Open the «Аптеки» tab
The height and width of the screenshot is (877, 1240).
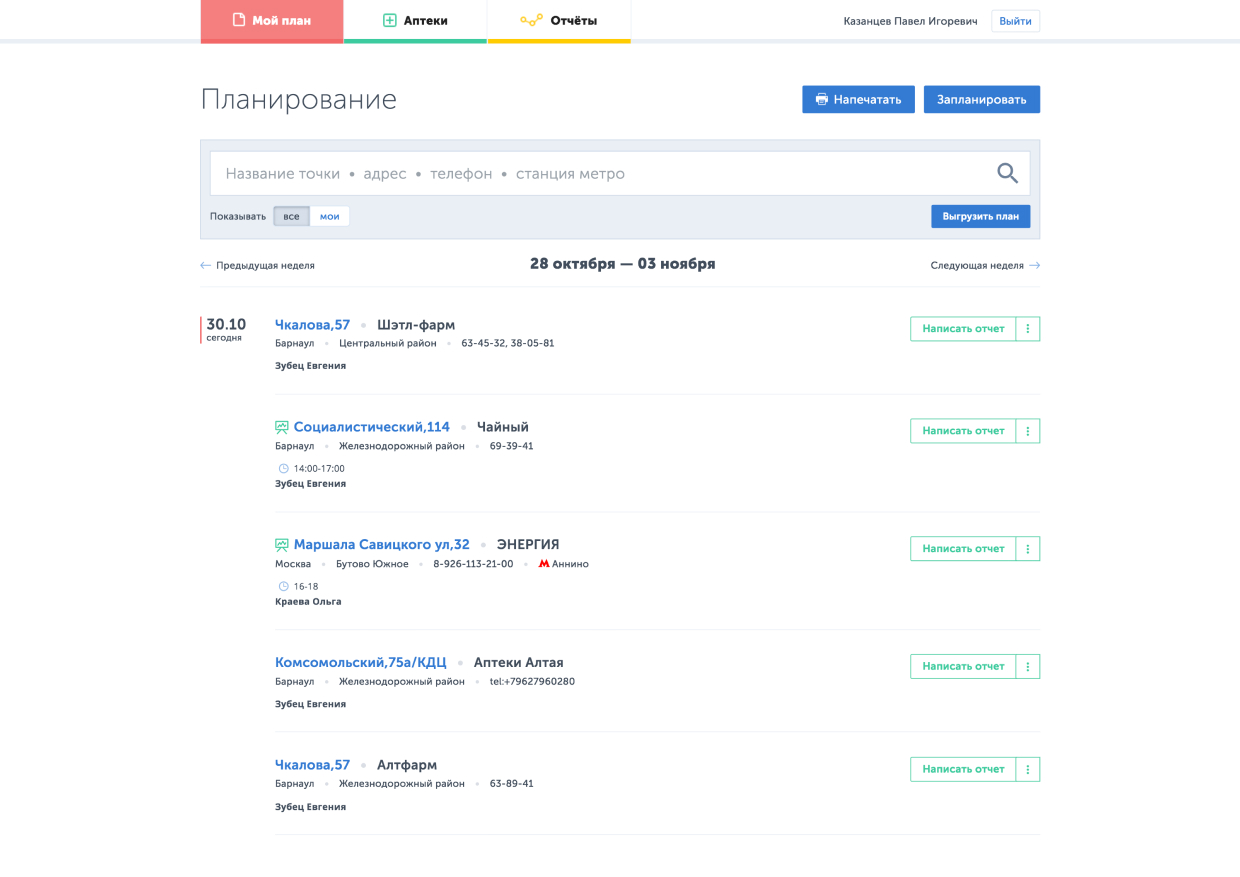[415, 21]
